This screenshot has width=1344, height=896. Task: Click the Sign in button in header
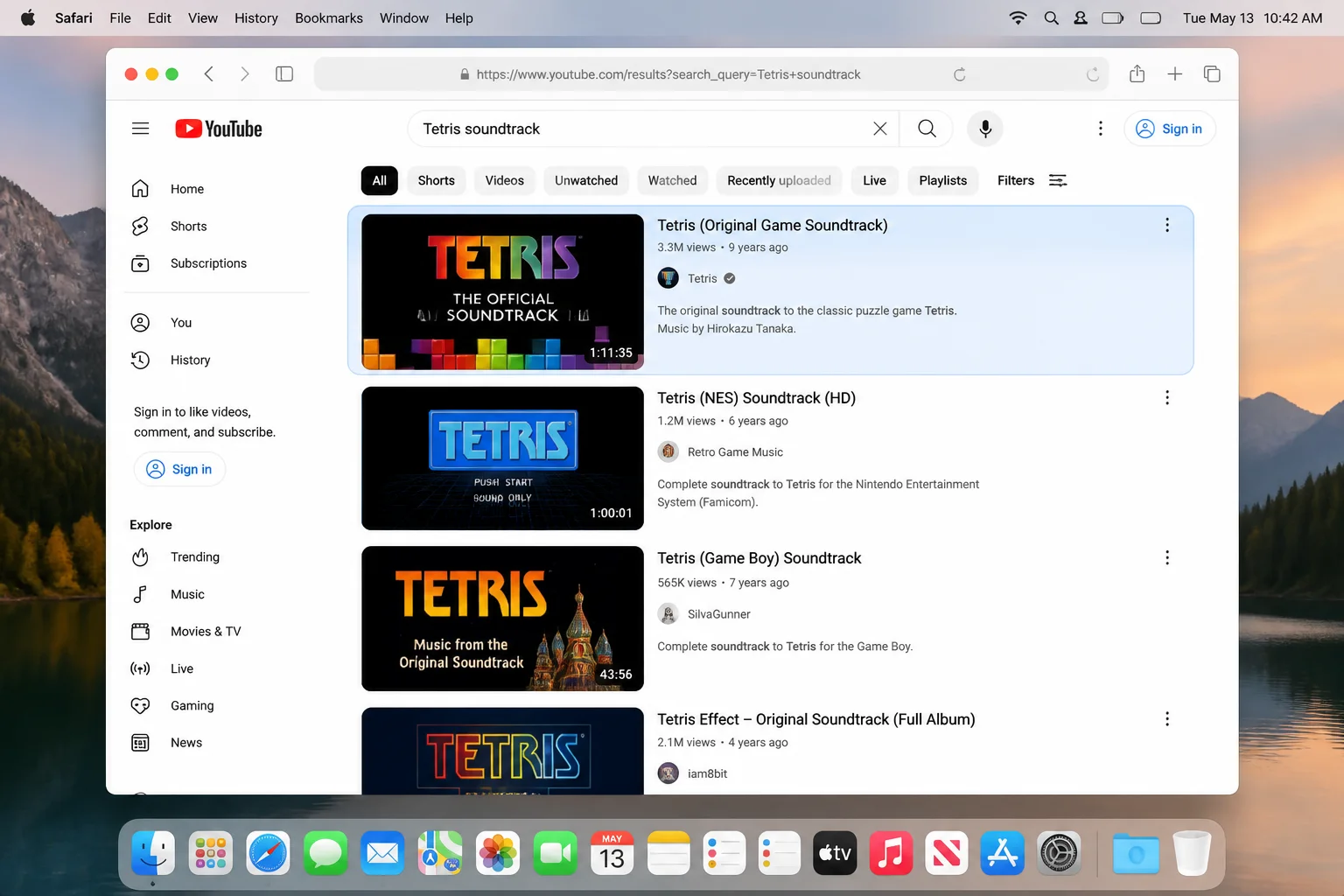click(x=1169, y=129)
